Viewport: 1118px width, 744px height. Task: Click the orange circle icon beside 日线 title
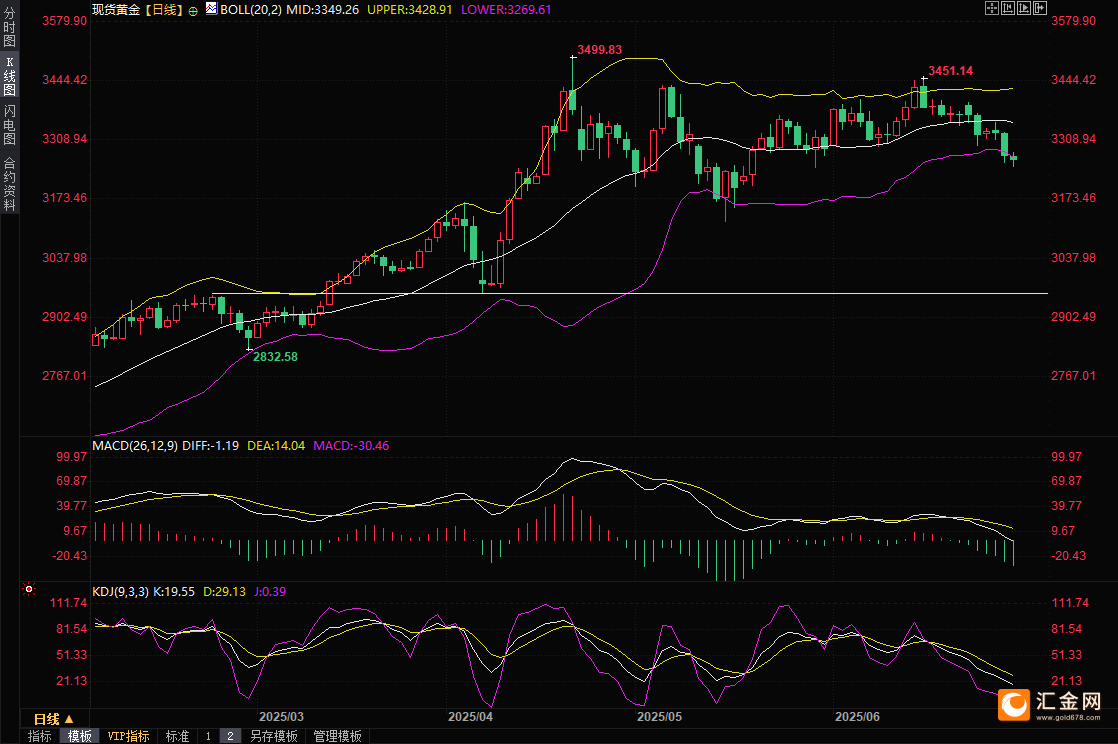(193, 9)
